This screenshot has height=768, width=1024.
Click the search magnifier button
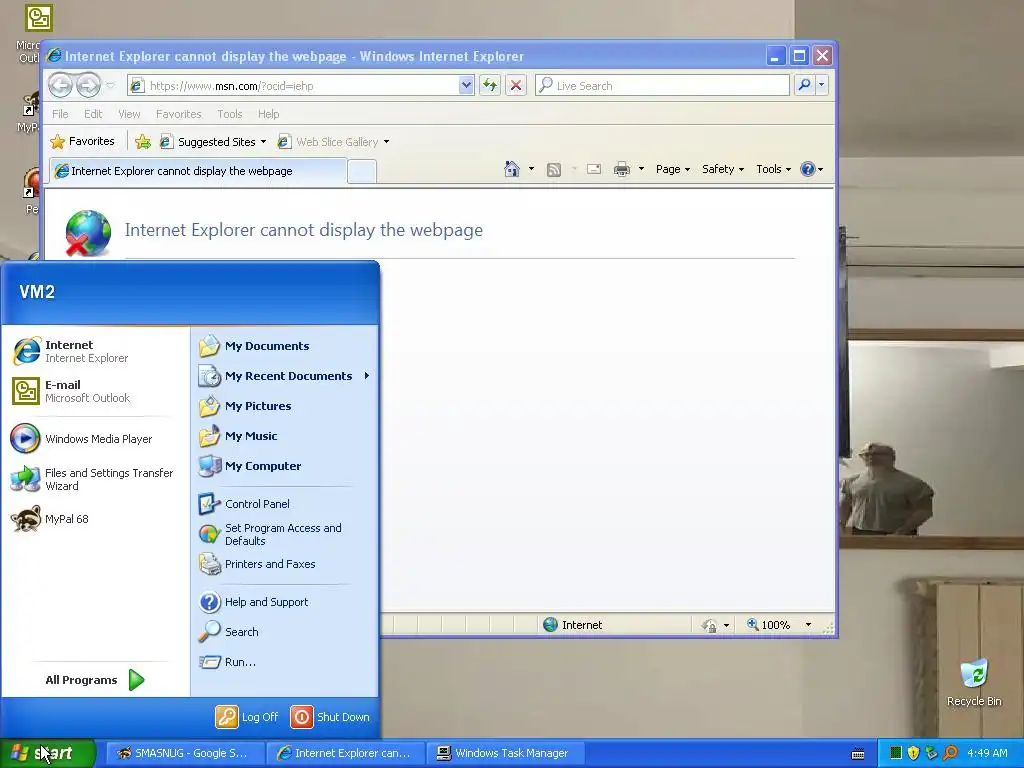tap(805, 85)
